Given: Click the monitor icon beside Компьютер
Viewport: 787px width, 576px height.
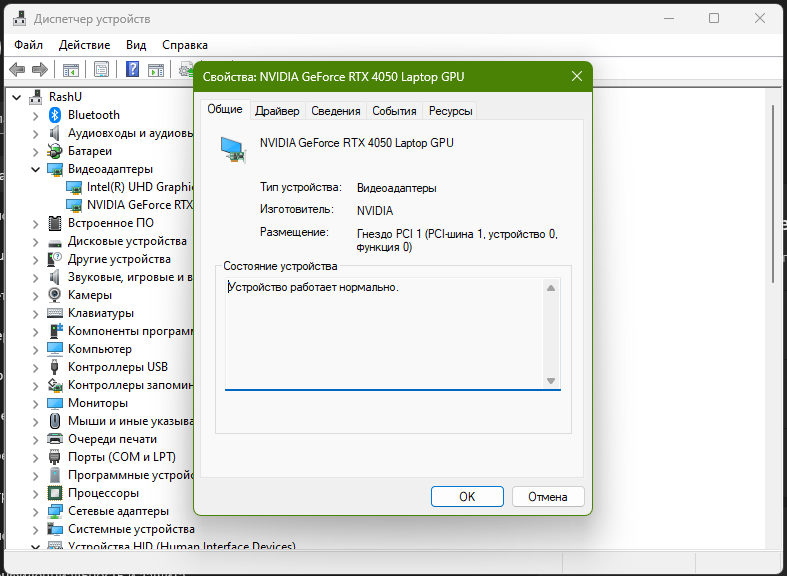Looking at the screenshot, I should (x=55, y=349).
